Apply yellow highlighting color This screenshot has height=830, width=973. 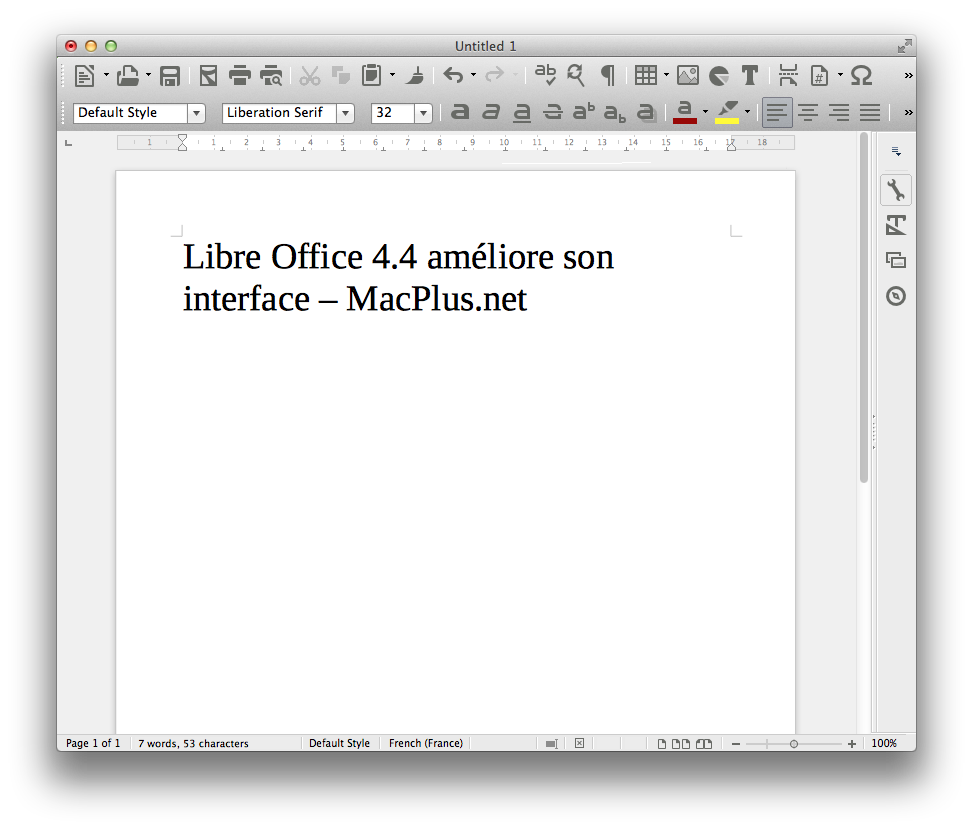click(x=727, y=112)
